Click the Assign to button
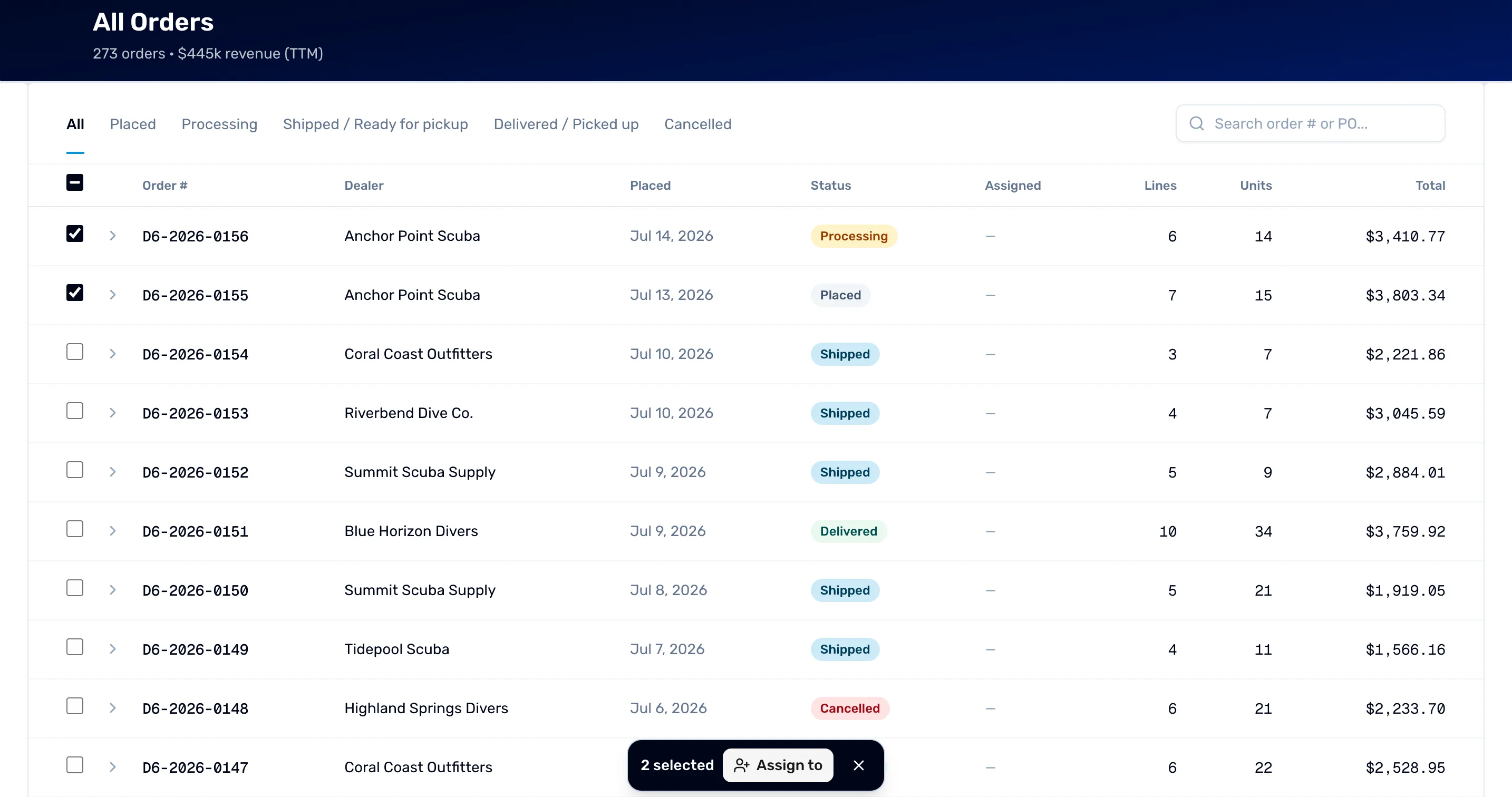 coord(778,765)
